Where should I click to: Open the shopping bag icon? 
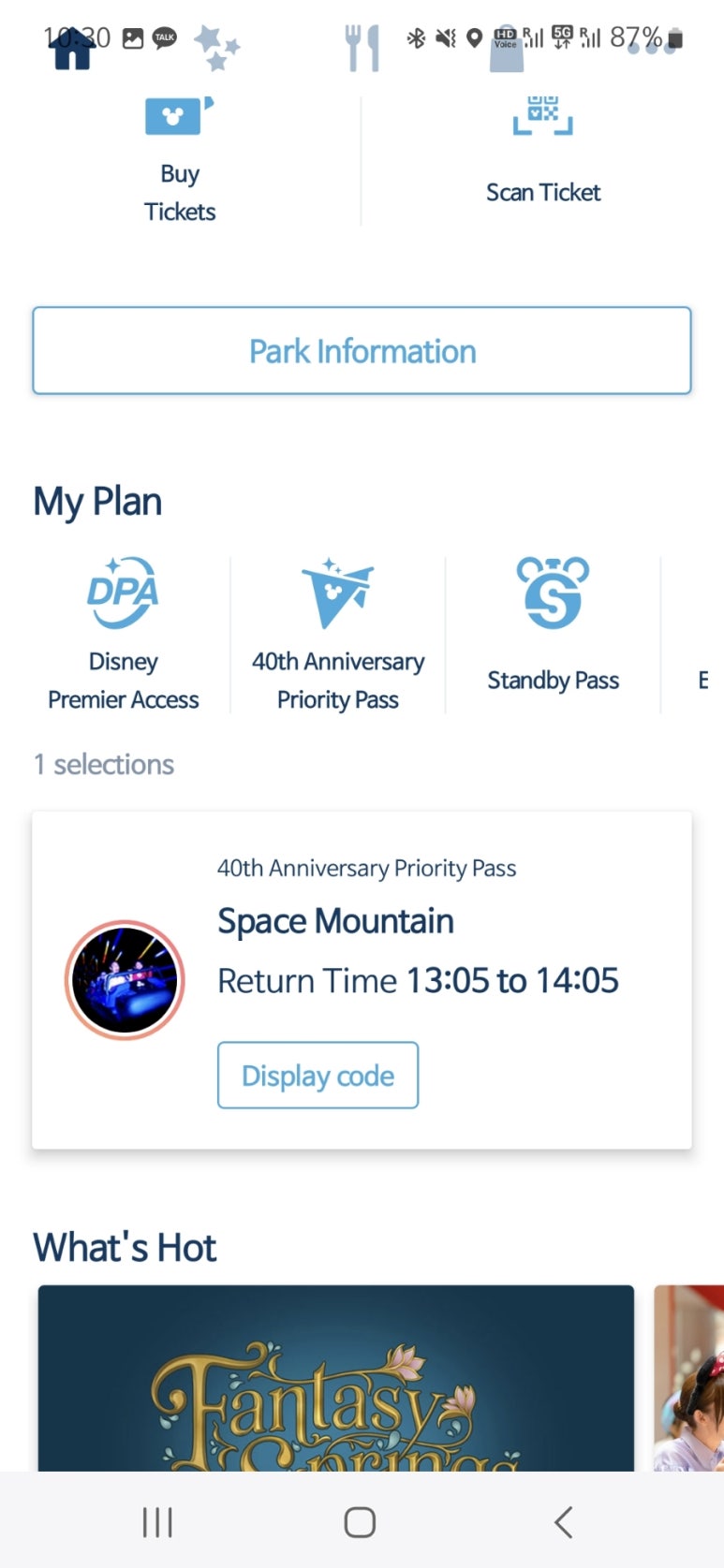507,49
